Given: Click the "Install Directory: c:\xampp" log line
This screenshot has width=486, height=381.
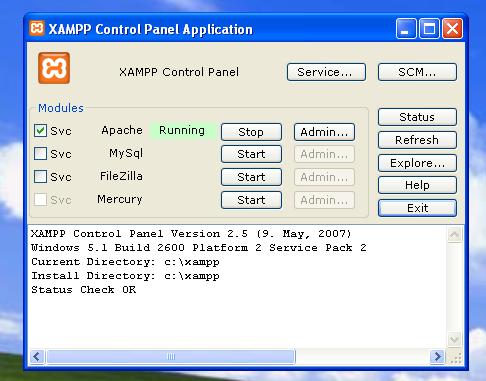Looking at the screenshot, I should pos(125,276).
